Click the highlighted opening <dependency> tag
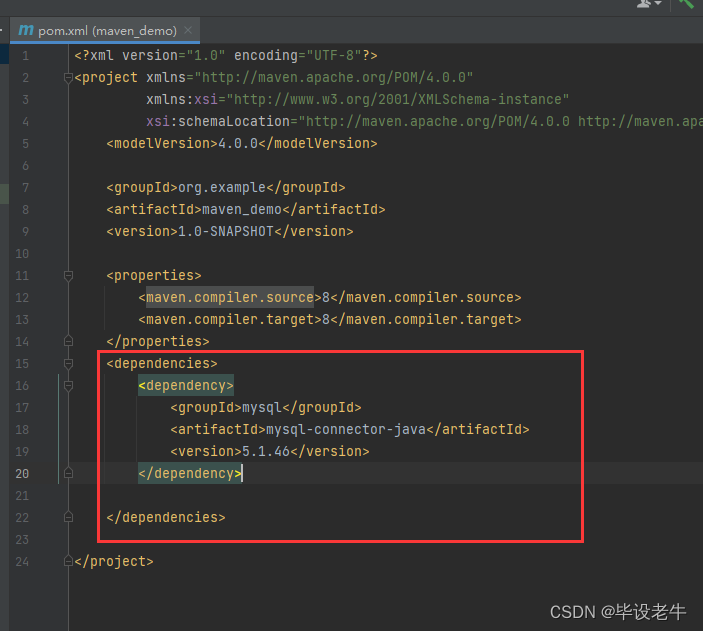Screen dimensions: 703x631 tap(186, 386)
